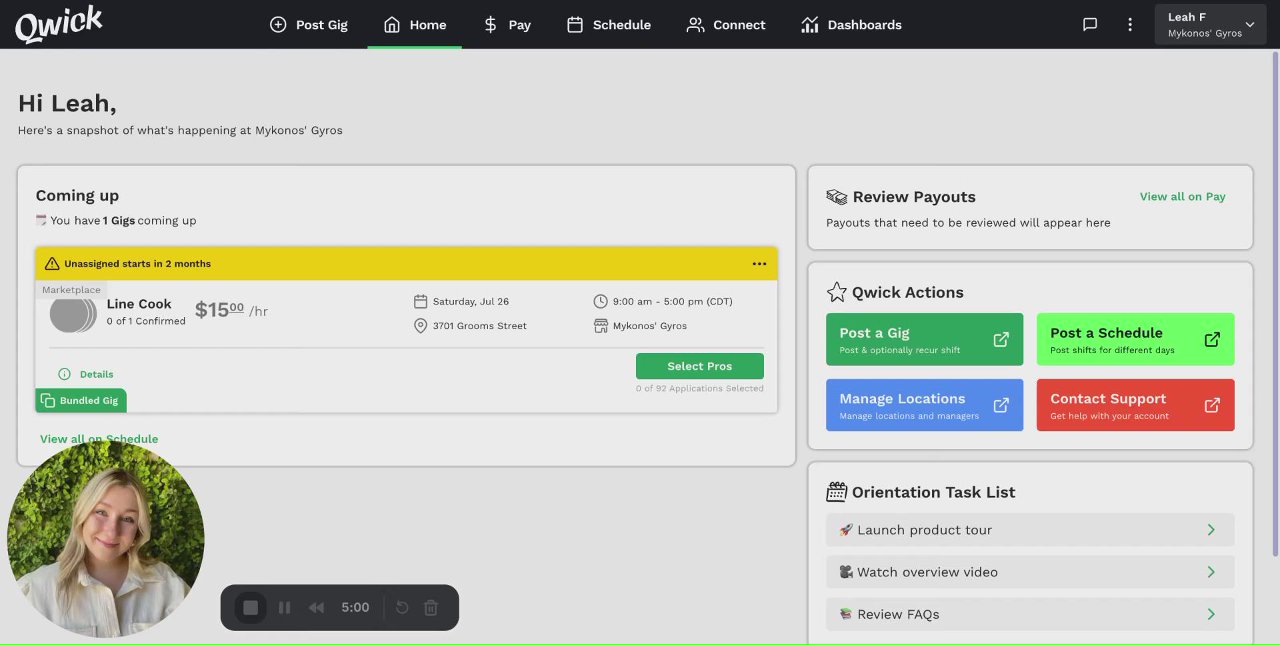The height and width of the screenshot is (645, 1280).
Task: Click the 0 of 92 Applications Selected text
Action: coord(700,388)
